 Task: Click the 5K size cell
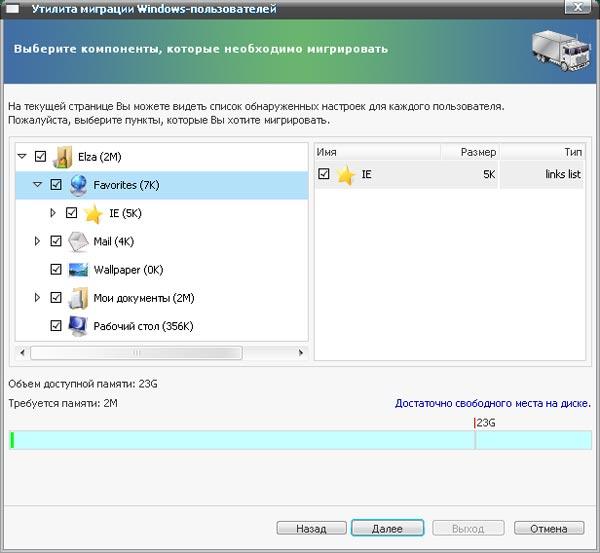tap(489, 175)
